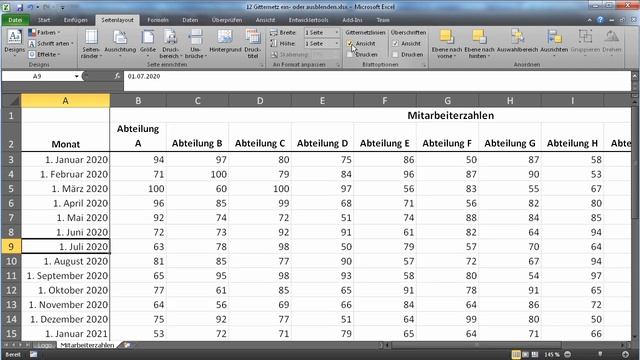Toggle Gitternetzlinien Drucken checkbox
Screen dimensions: 640x360
click(x=350, y=54)
